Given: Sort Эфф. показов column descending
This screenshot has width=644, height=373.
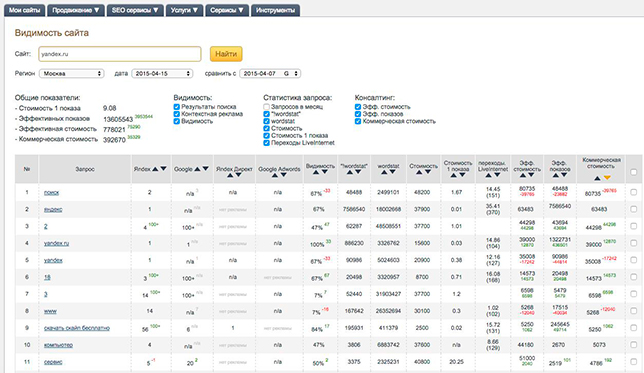Looking at the screenshot, I should click(x=564, y=175).
